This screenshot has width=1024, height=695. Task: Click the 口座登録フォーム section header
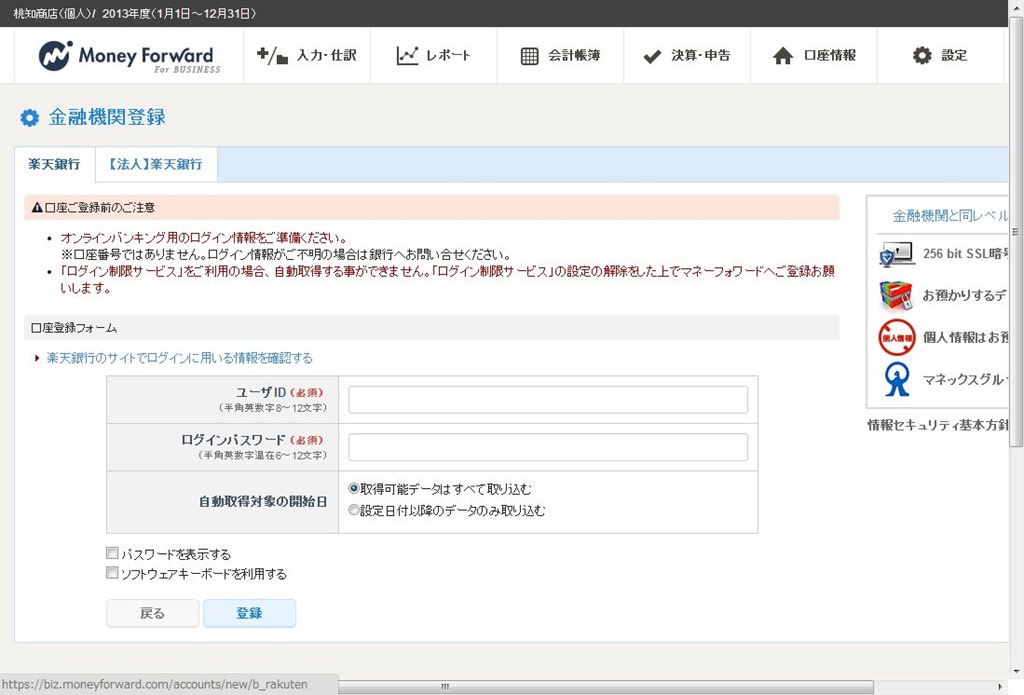point(432,328)
